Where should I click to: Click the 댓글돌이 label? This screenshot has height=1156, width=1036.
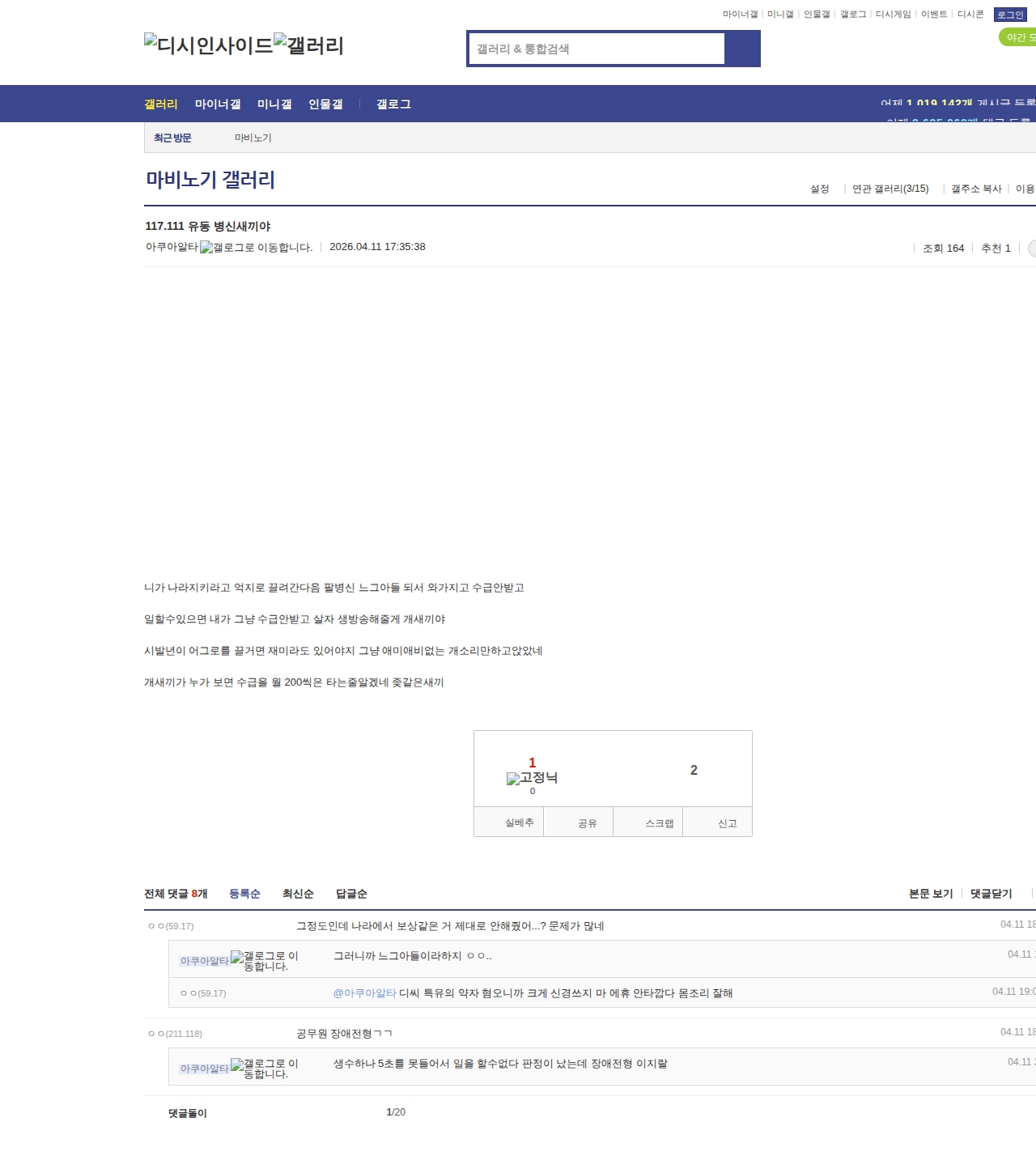click(x=188, y=1113)
